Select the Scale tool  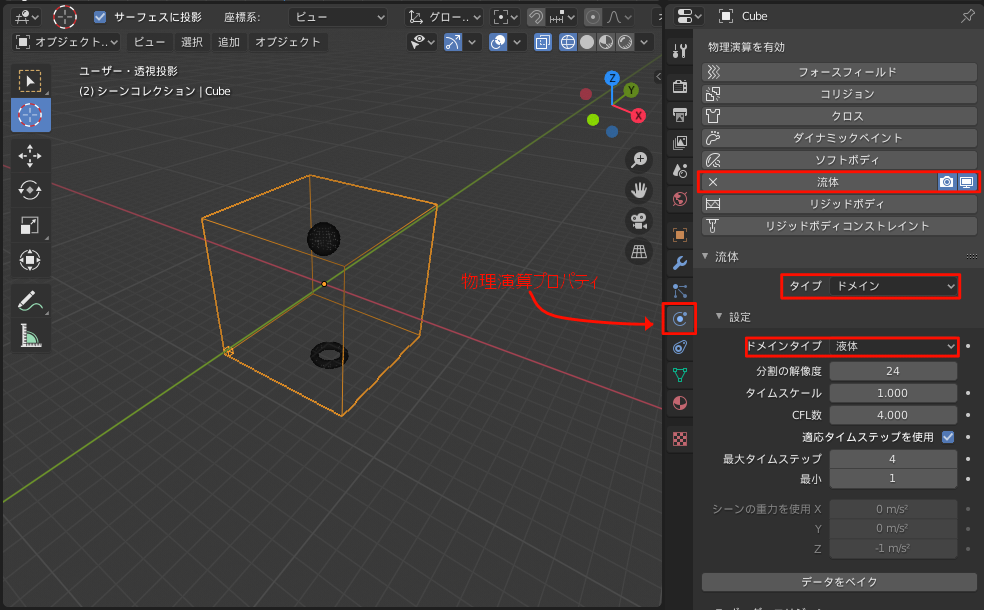pos(30,225)
